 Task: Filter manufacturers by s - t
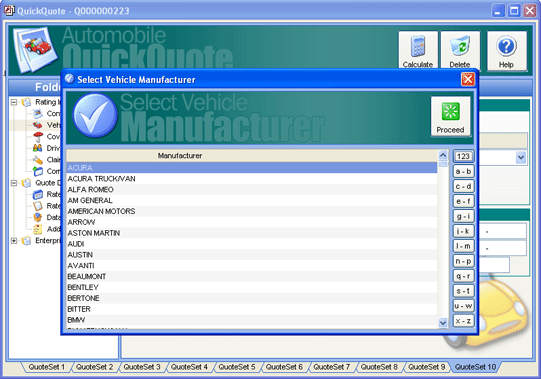(463, 291)
